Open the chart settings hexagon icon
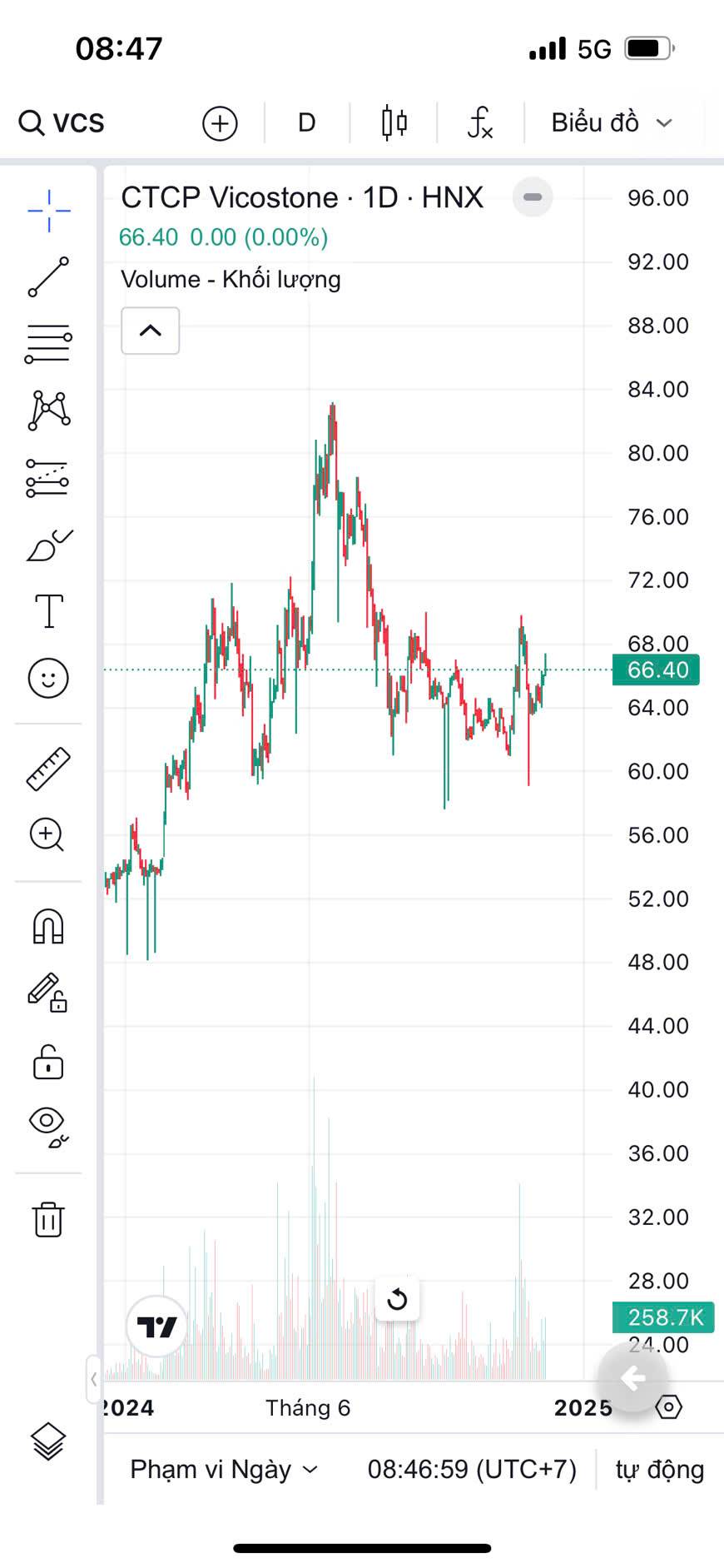The image size is (724, 1568). coord(669,1407)
